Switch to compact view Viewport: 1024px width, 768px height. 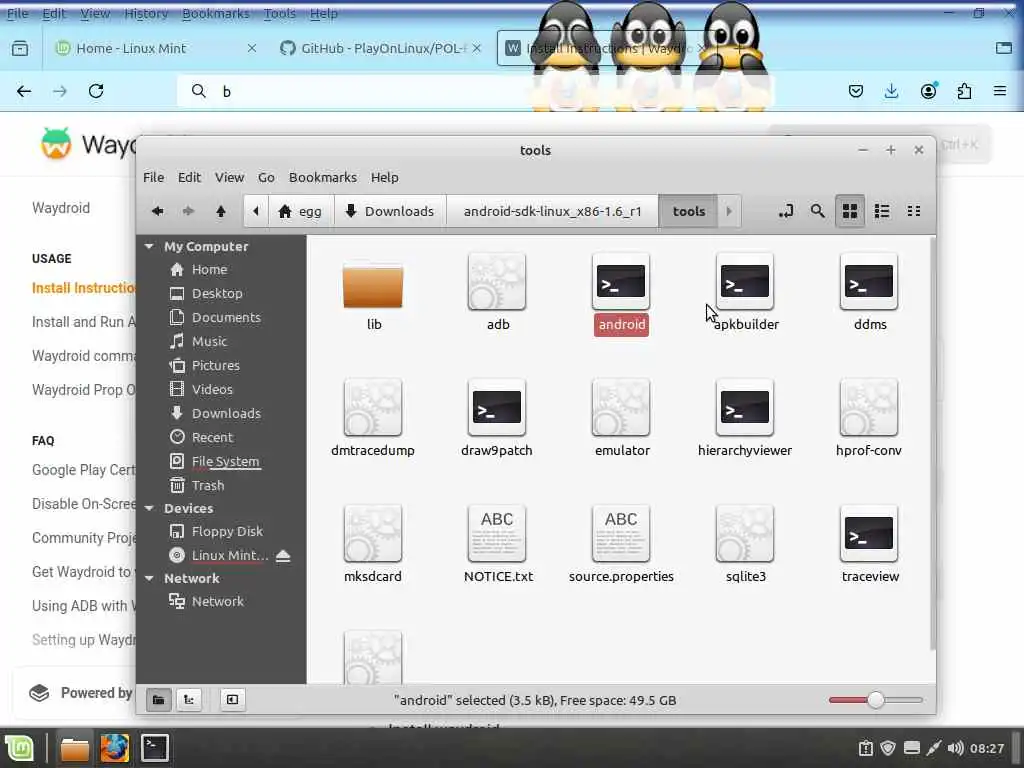(914, 211)
